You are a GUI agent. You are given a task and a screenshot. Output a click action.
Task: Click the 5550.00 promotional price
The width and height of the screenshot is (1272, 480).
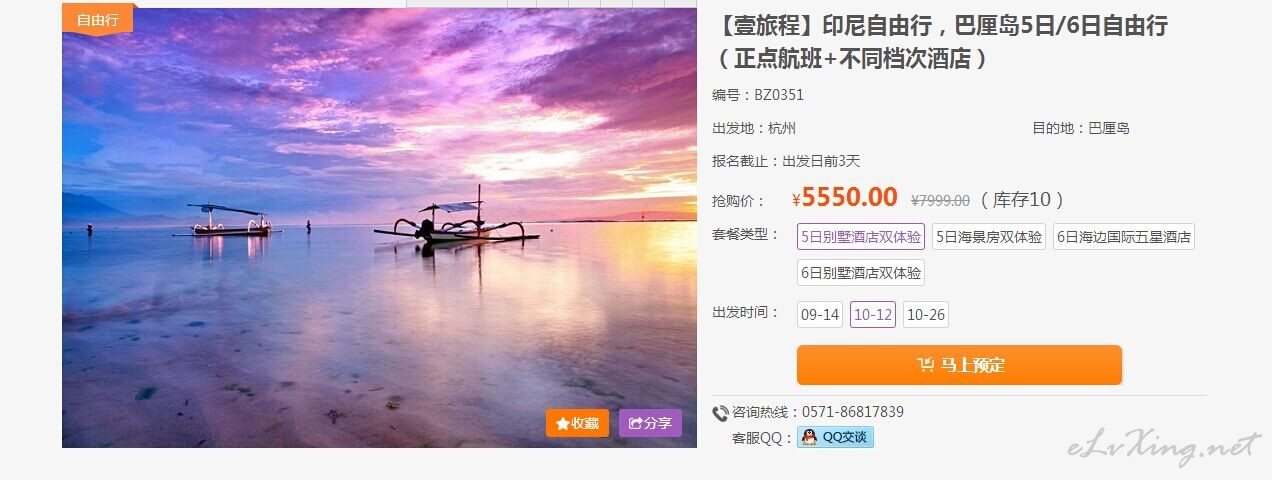849,197
